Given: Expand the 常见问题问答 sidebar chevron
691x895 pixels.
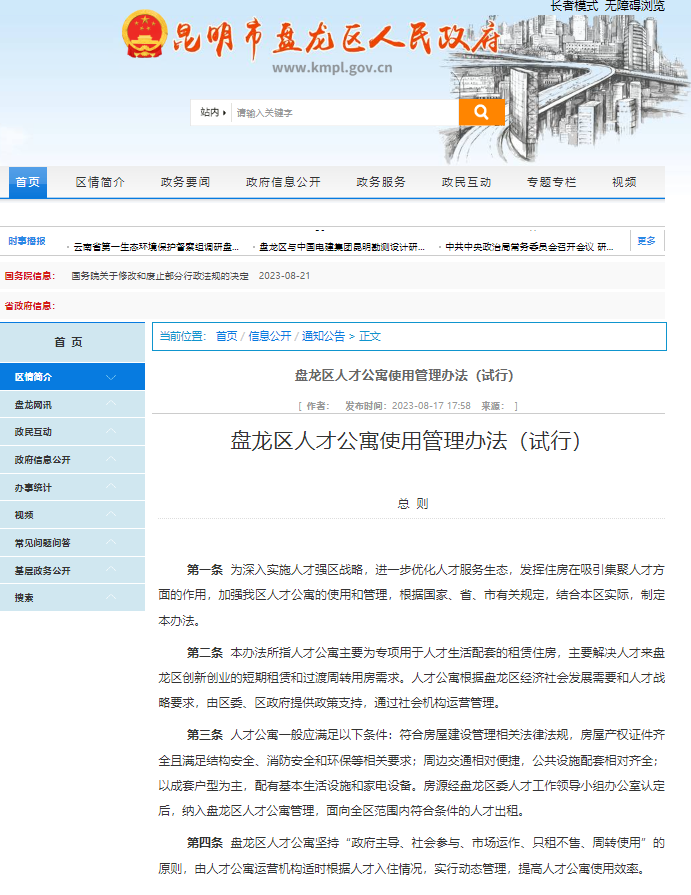Looking at the screenshot, I should pyautogui.click(x=111, y=542).
